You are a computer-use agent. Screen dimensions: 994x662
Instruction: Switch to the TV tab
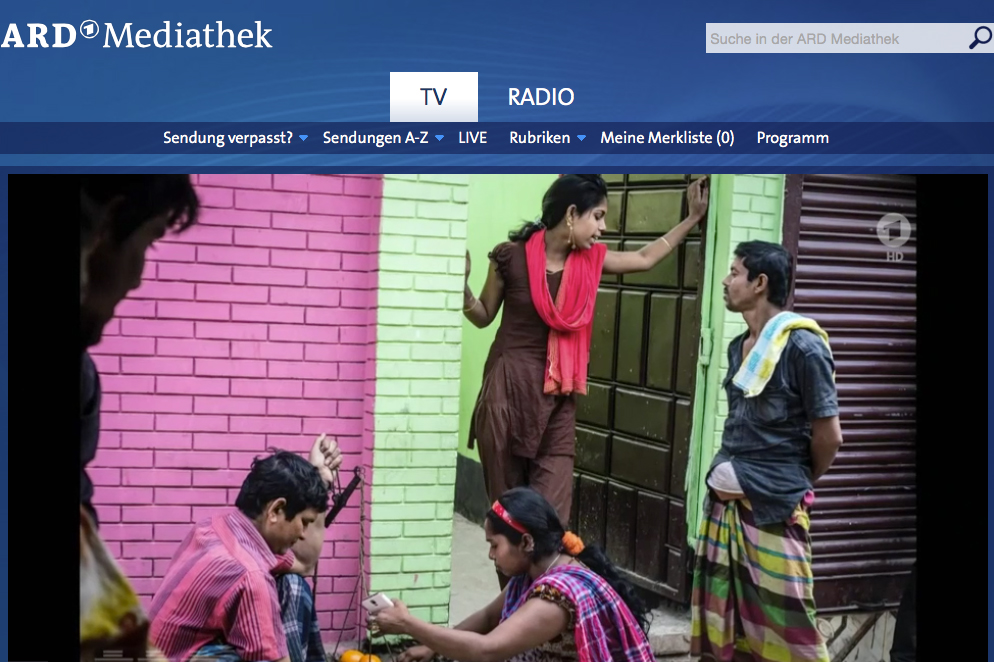point(434,96)
